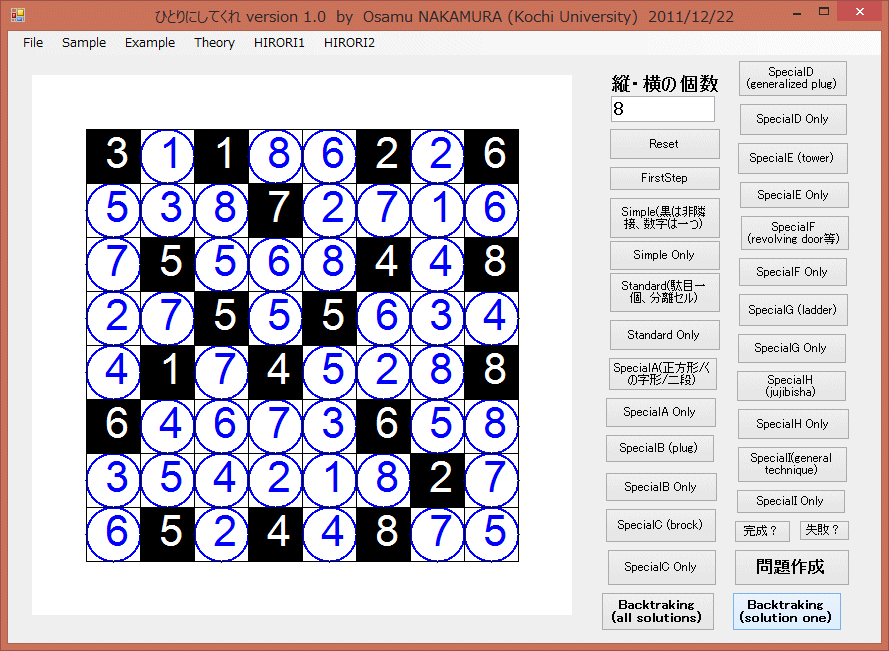Click the Standard Only button

(x=664, y=335)
